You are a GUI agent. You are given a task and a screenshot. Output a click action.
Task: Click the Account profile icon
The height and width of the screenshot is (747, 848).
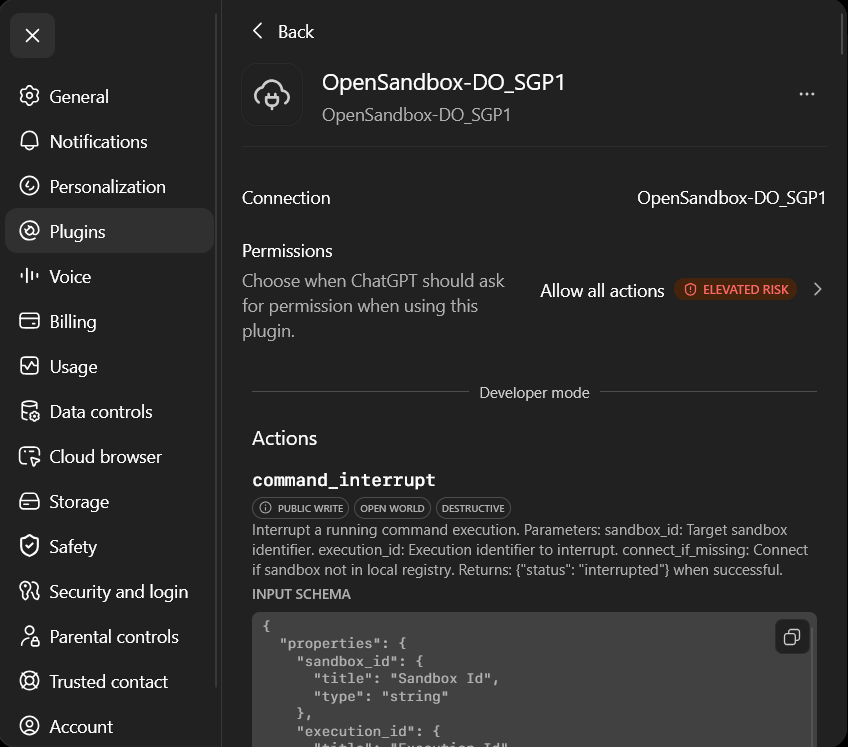(x=29, y=726)
